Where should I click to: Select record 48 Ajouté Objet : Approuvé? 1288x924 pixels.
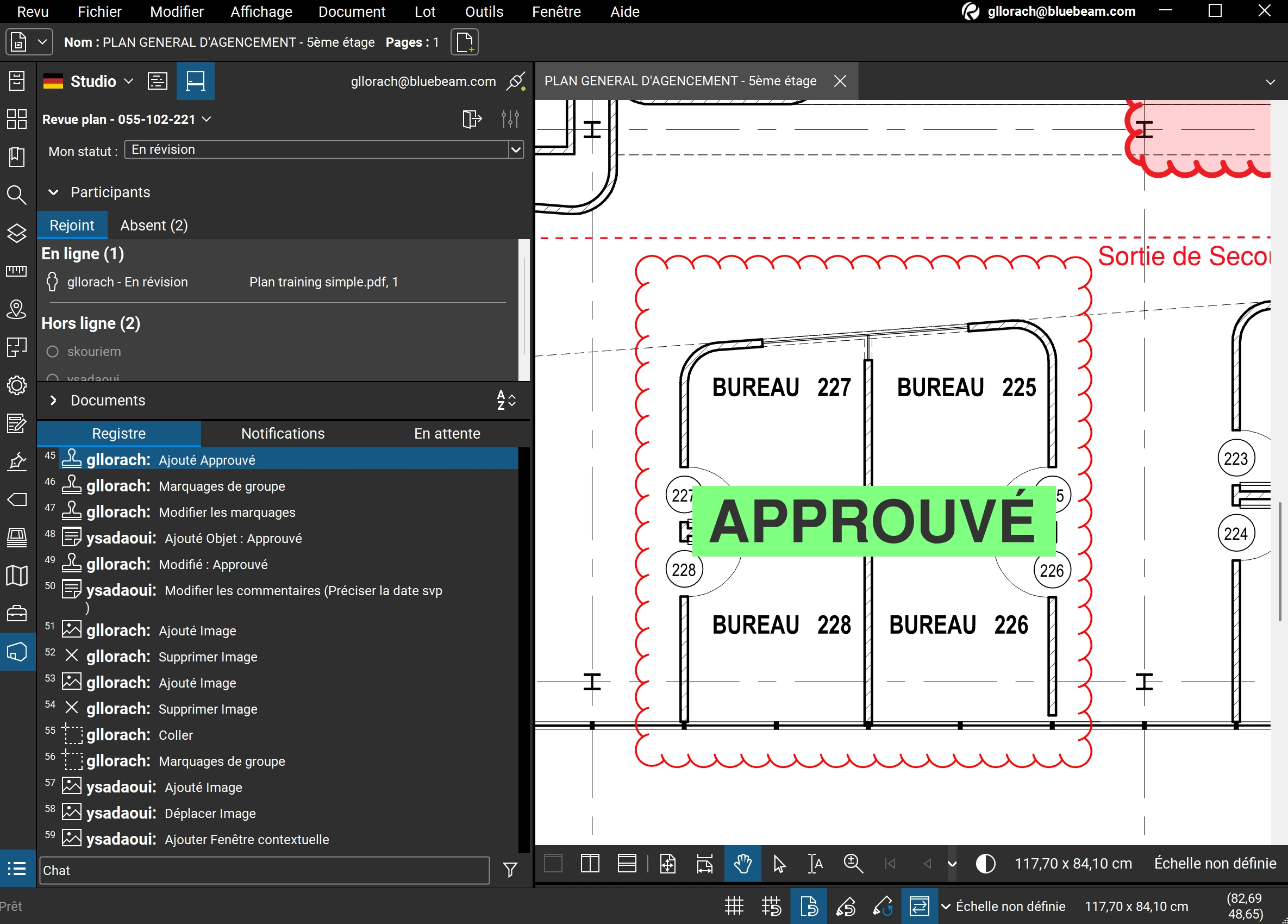(233, 539)
